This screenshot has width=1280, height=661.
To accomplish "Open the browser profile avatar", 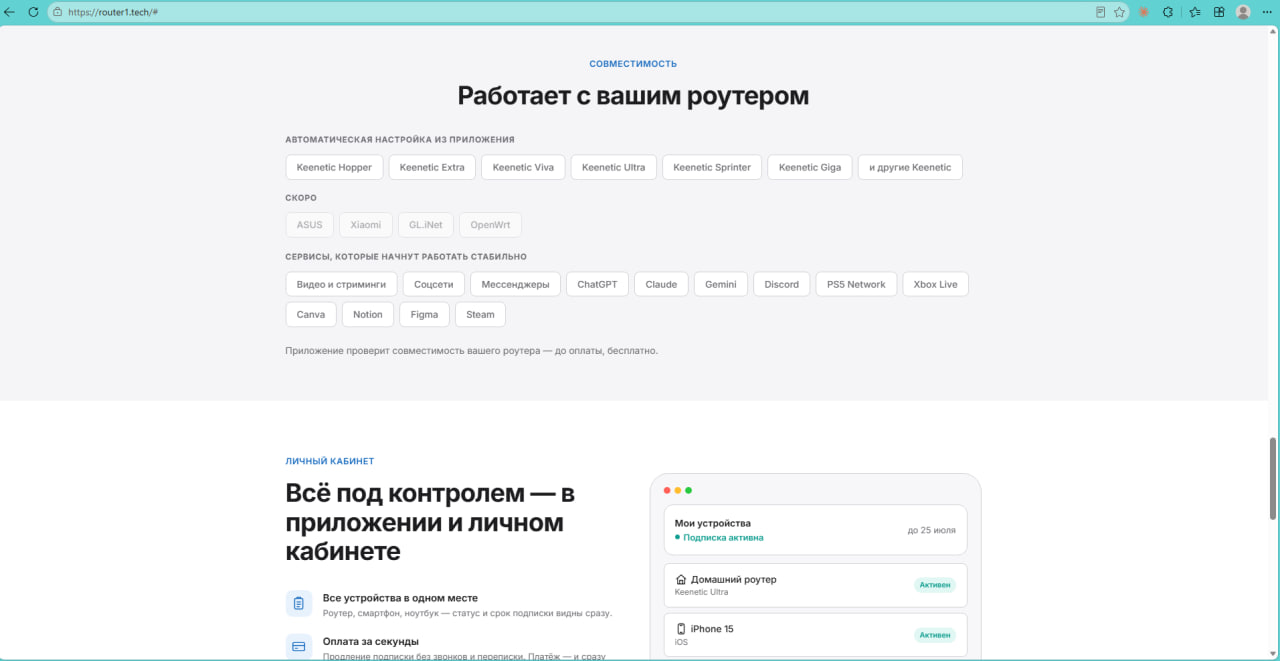I will tap(1243, 12).
